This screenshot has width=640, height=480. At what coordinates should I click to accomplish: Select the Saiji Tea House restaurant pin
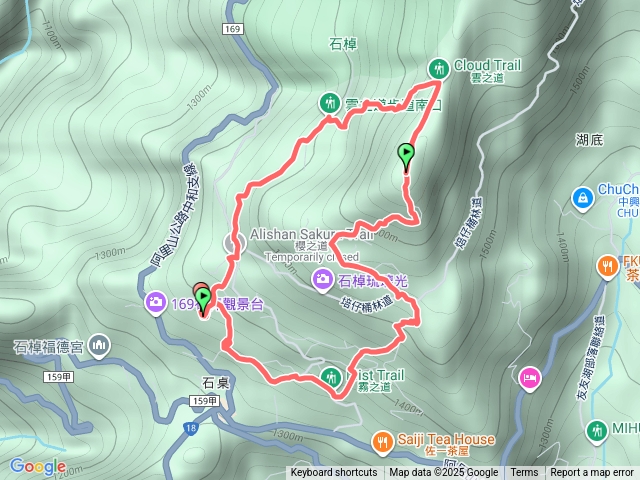point(382,442)
